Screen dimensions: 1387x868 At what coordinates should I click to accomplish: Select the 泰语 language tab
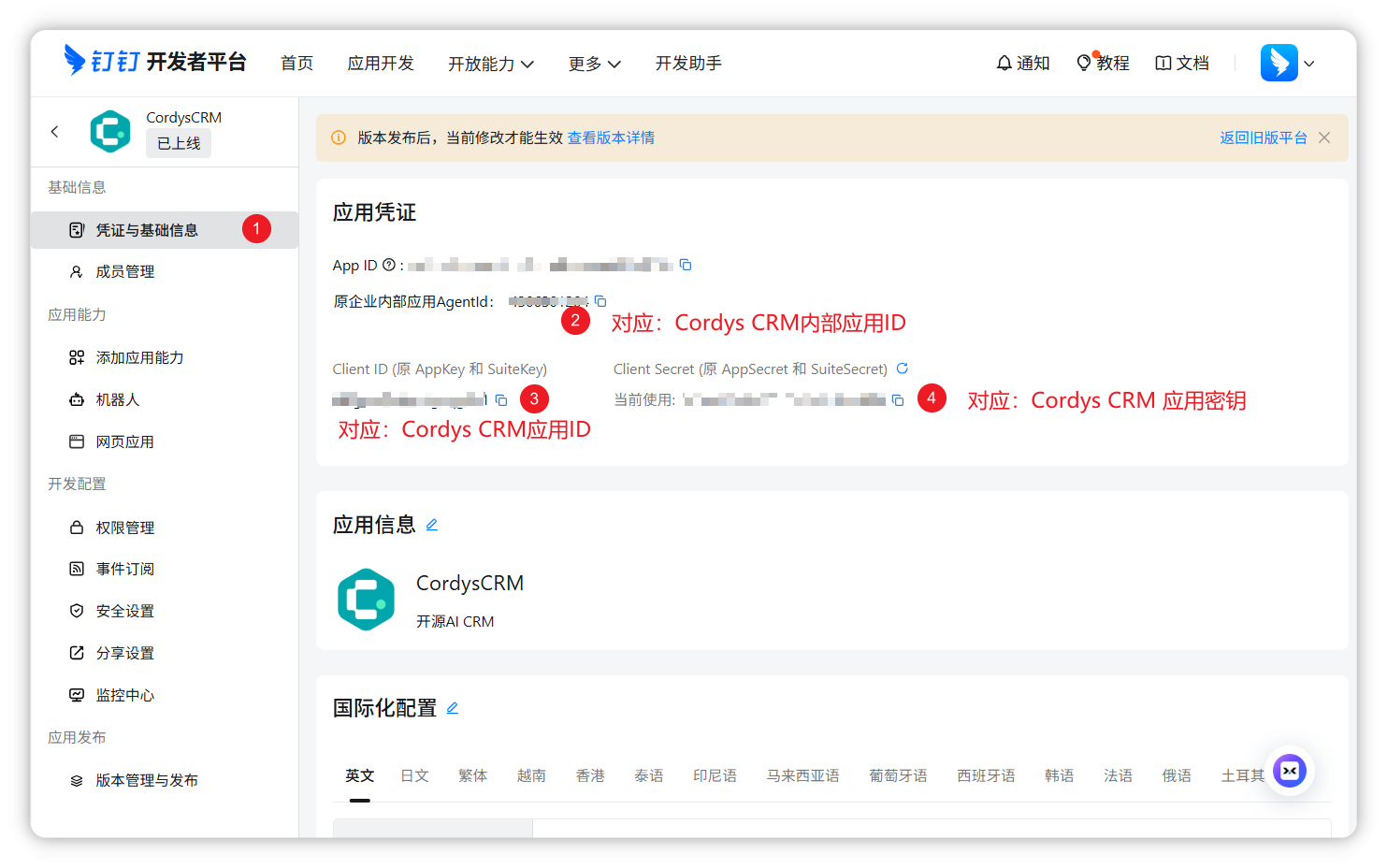click(x=649, y=775)
